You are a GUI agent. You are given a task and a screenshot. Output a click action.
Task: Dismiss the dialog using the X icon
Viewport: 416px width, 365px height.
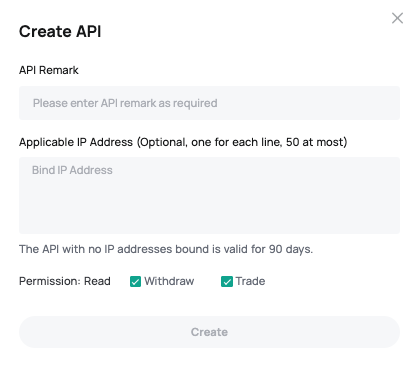(x=397, y=18)
